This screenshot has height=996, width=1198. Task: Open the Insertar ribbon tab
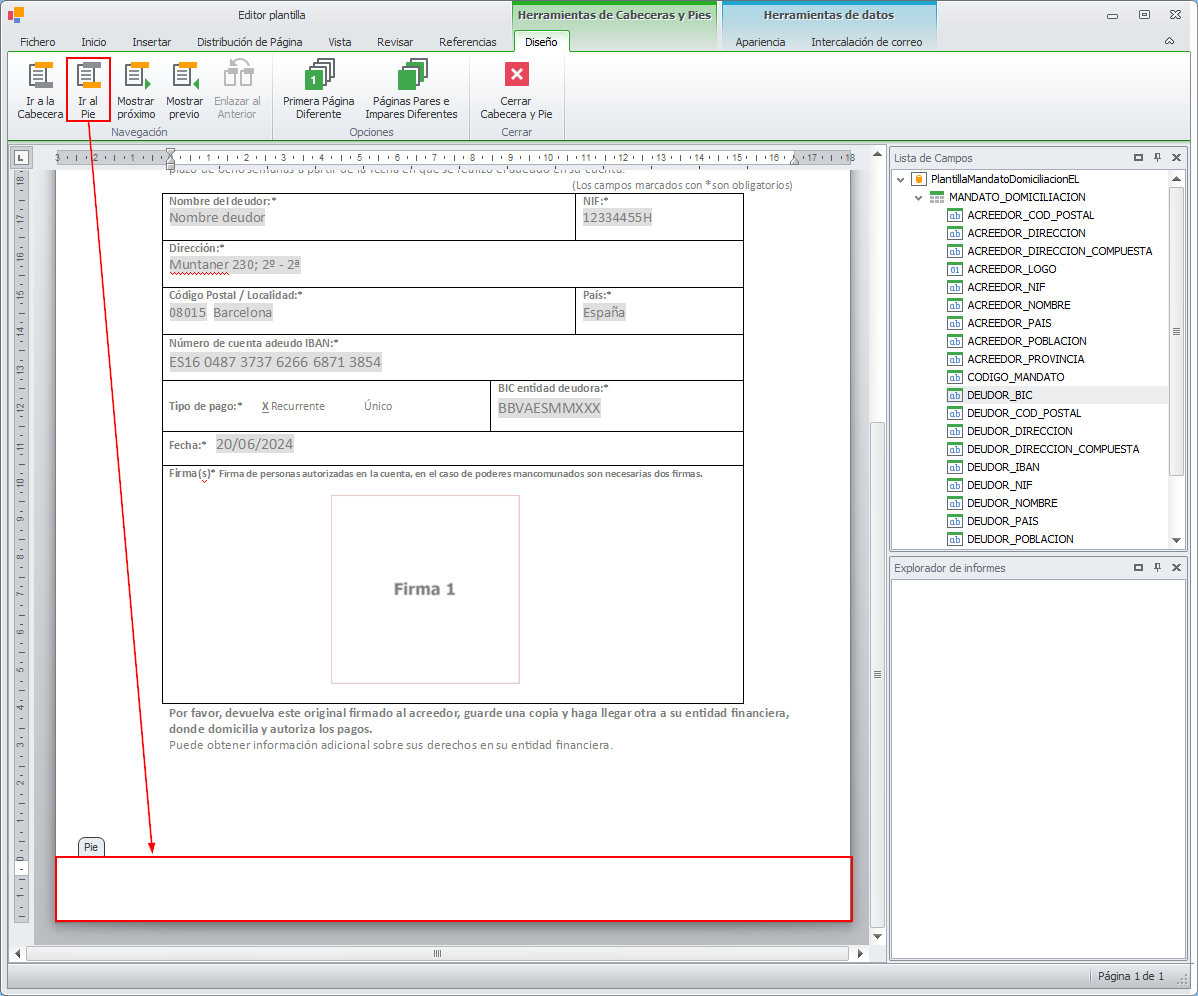point(151,42)
